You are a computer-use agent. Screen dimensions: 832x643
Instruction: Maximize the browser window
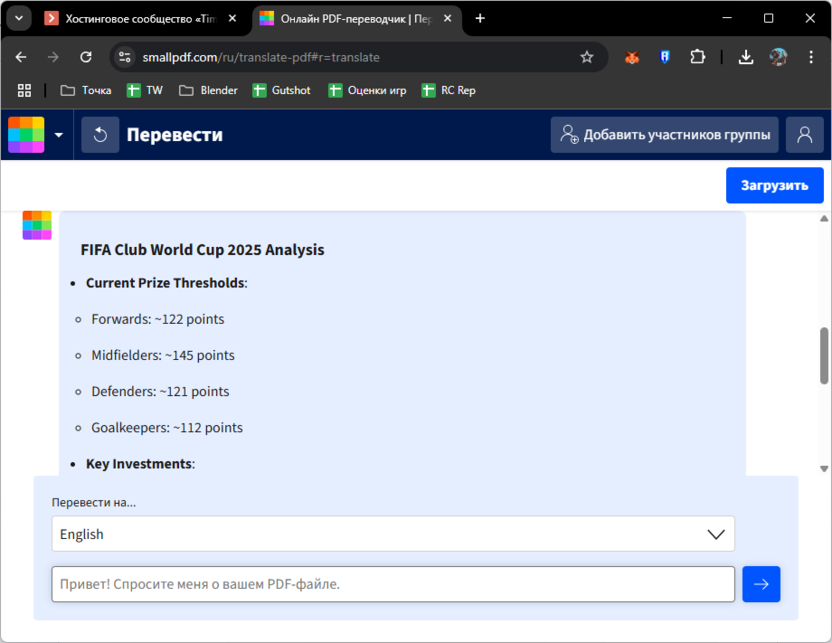[768, 18]
